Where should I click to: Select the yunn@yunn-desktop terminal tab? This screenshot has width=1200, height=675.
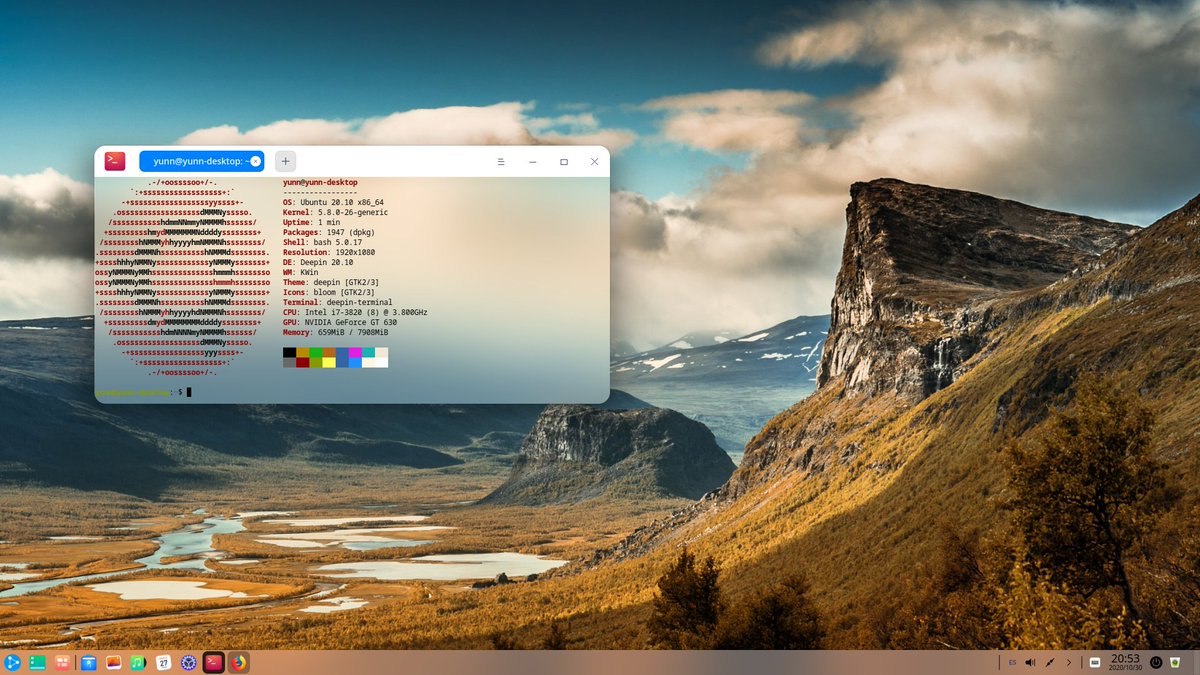tap(200, 161)
